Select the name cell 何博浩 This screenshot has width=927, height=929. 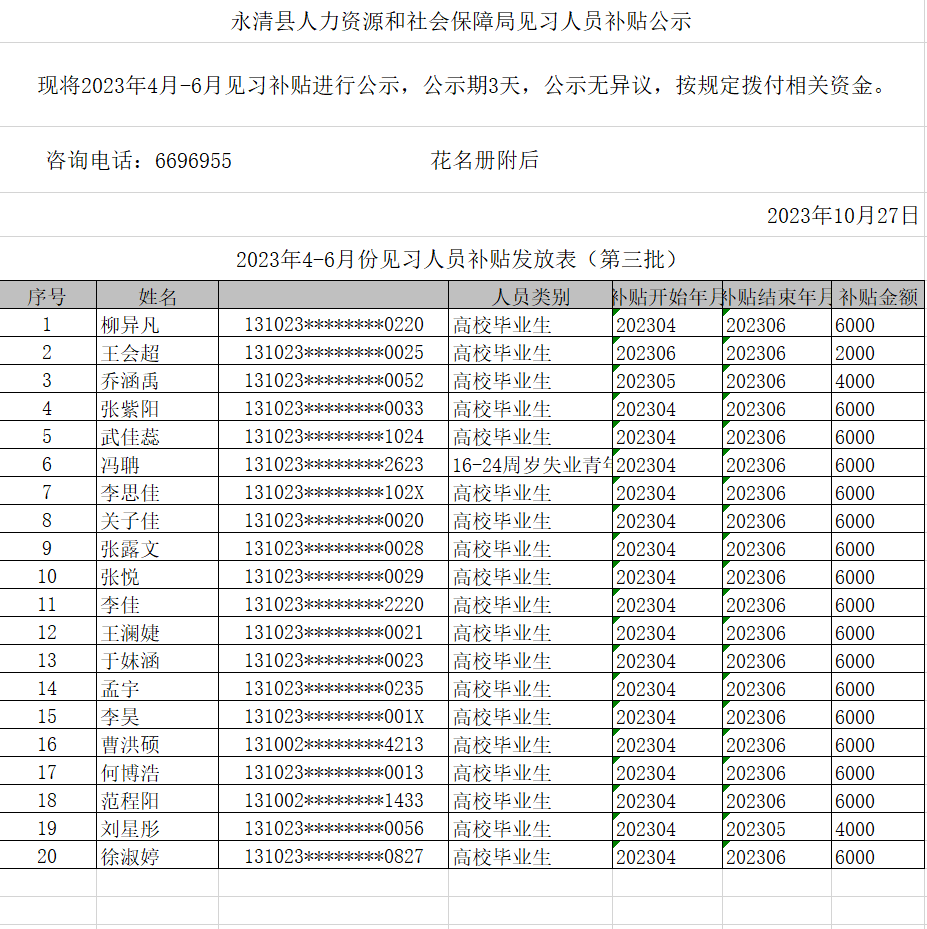pyautogui.click(x=158, y=772)
